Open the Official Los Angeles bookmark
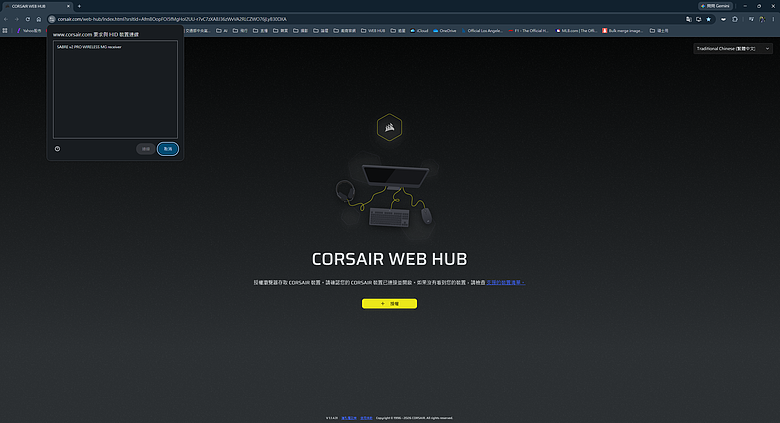The image size is (780, 423). pos(482,30)
